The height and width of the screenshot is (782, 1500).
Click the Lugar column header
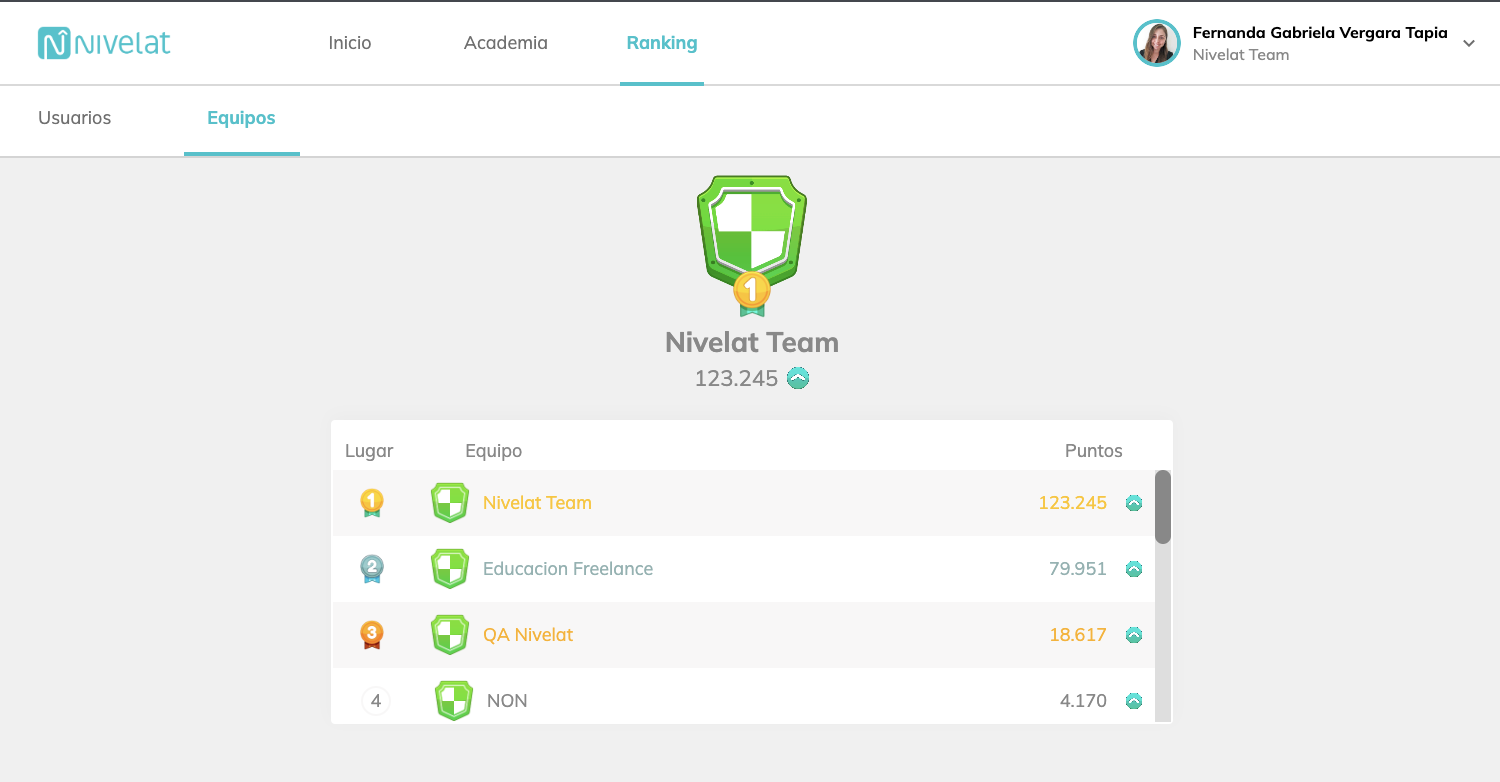click(369, 451)
